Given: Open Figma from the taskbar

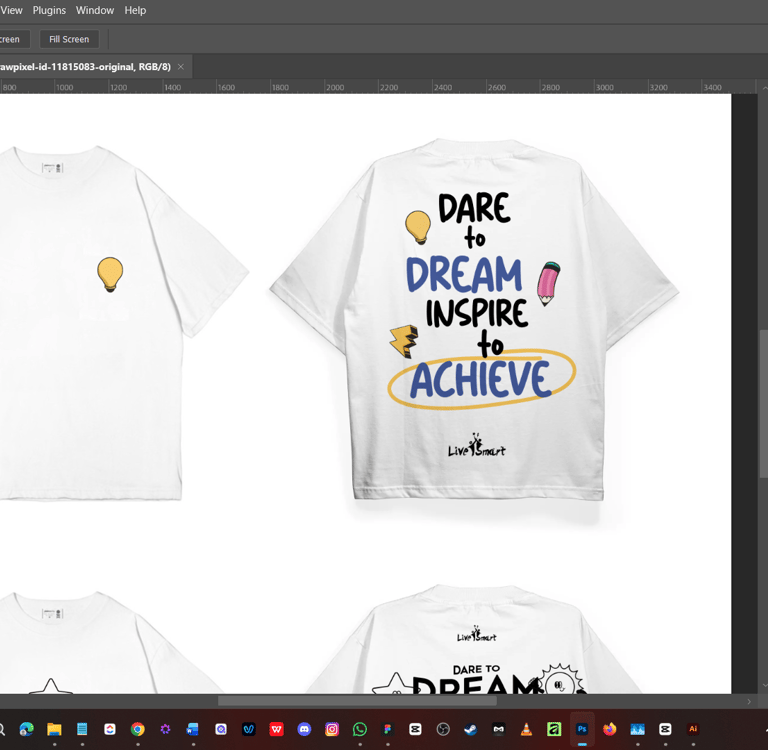Looking at the screenshot, I should tap(387, 729).
